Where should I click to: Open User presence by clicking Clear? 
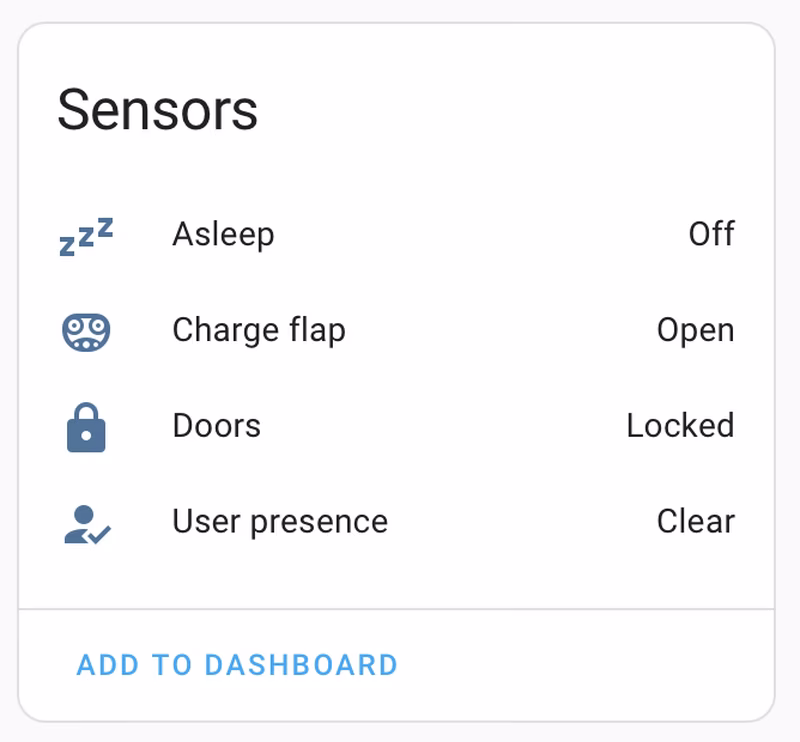click(695, 520)
